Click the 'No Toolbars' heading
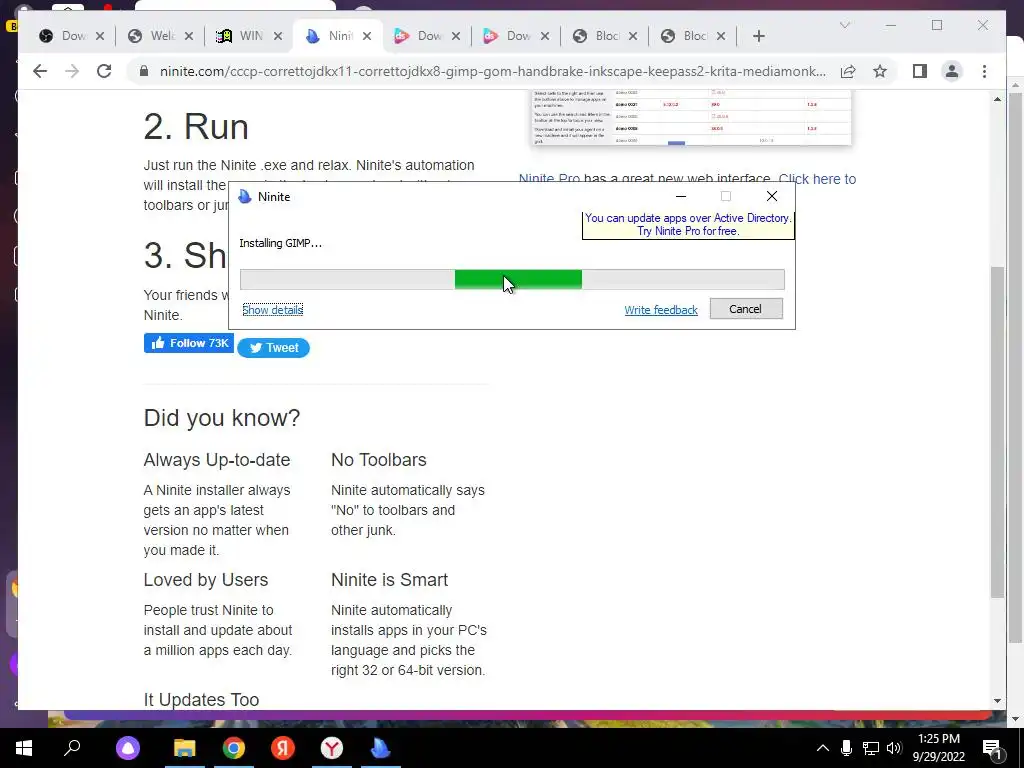The width and height of the screenshot is (1024, 768). click(379, 460)
